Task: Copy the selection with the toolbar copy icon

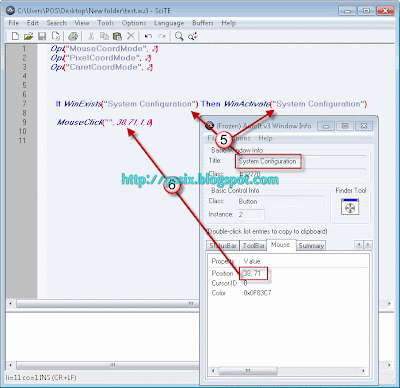Action: pos(104,36)
